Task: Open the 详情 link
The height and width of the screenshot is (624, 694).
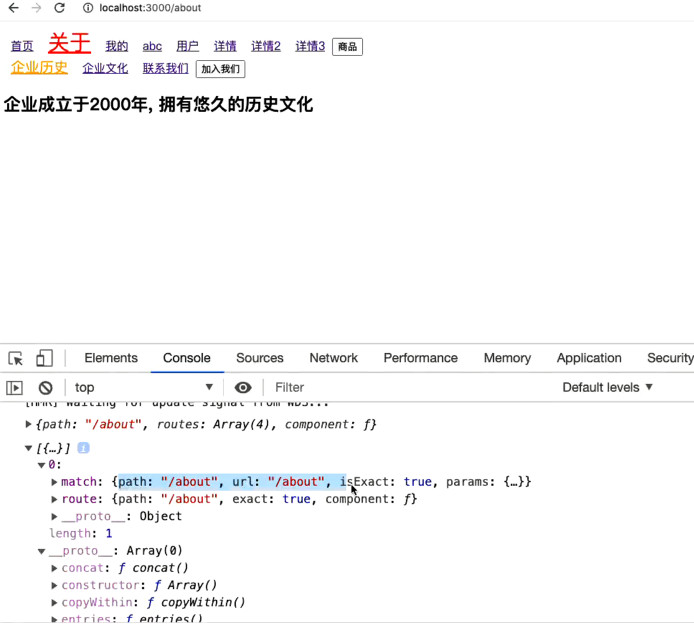Action: coord(225,46)
